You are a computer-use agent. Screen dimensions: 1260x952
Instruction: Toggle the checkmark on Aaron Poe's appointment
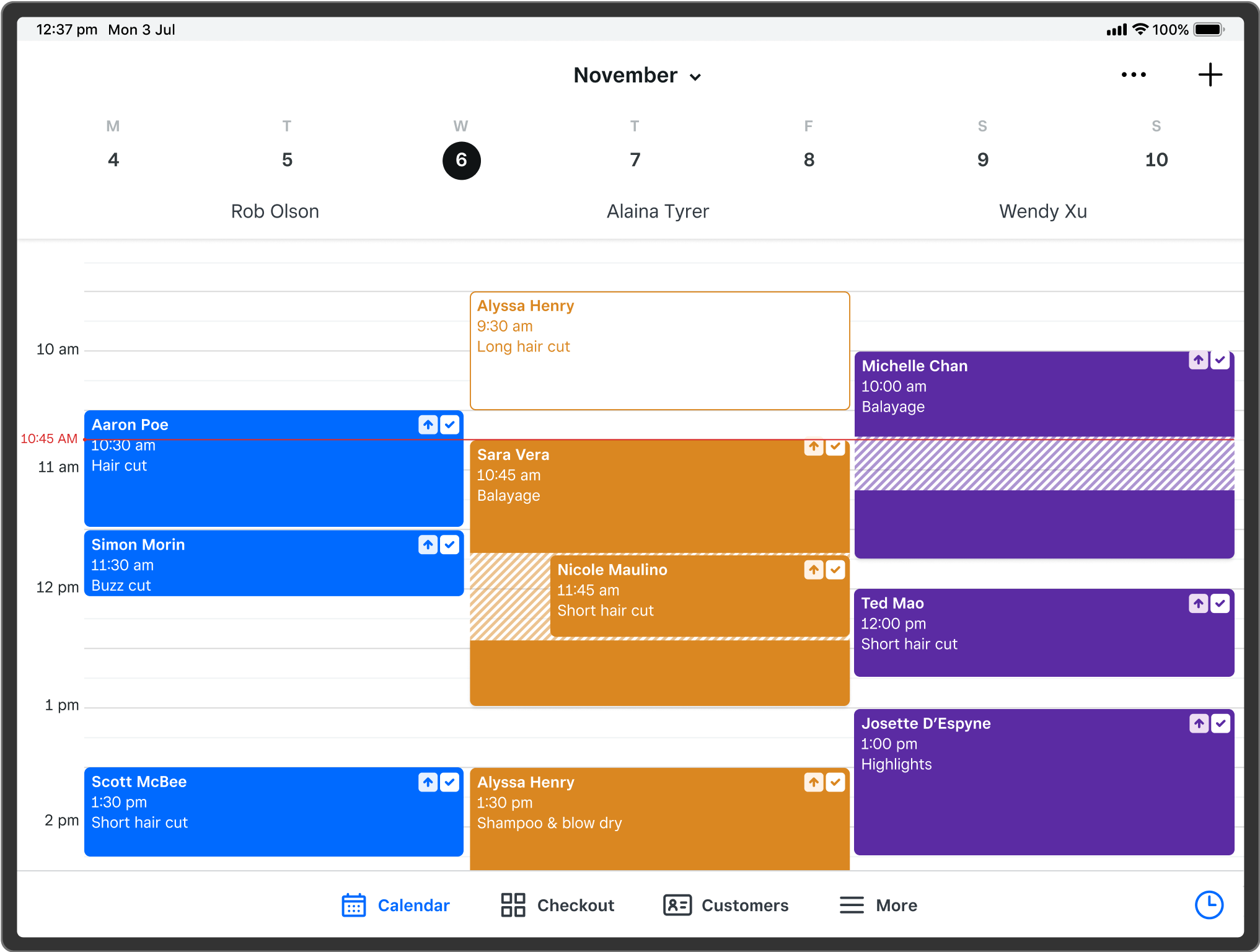click(x=450, y=425)
